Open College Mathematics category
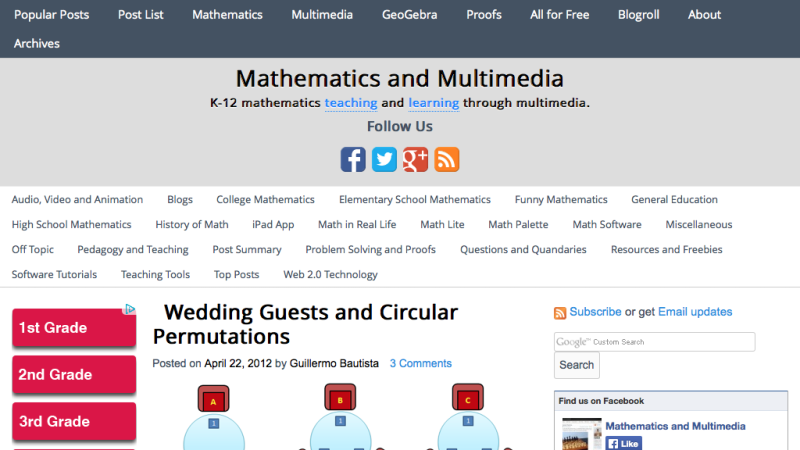Screen dimensions: 800x450 pyautogui.click(x=265, y=199)
